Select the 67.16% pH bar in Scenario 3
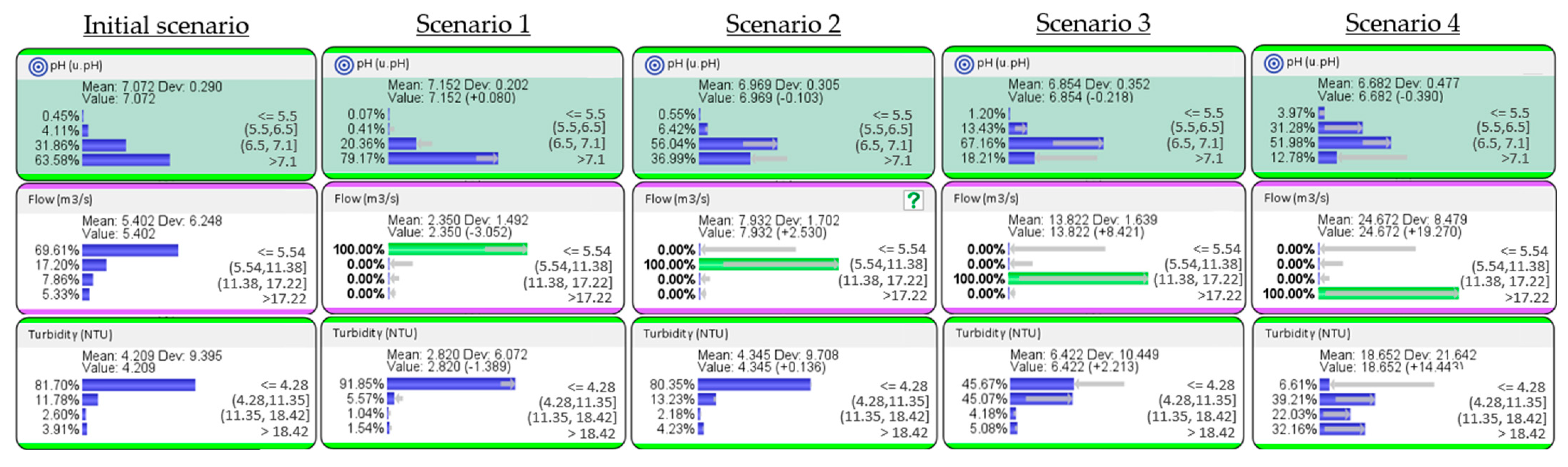The image size is (1568, 467). [x=1056, y=143]
